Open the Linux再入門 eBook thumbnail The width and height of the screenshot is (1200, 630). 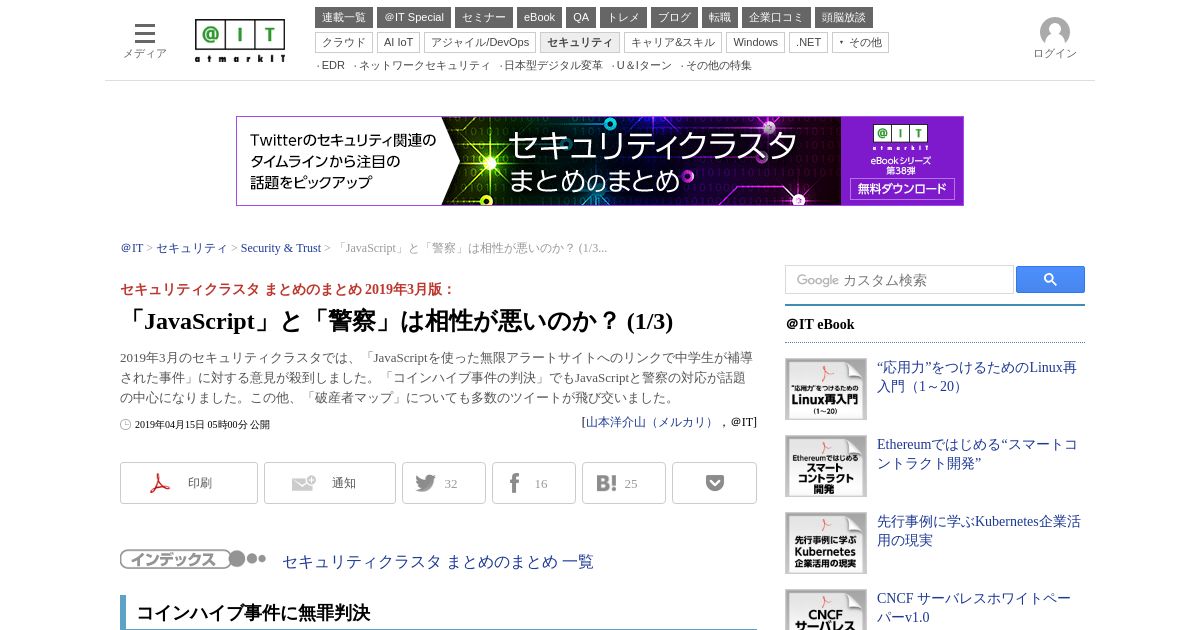click(x=826, y=389)
